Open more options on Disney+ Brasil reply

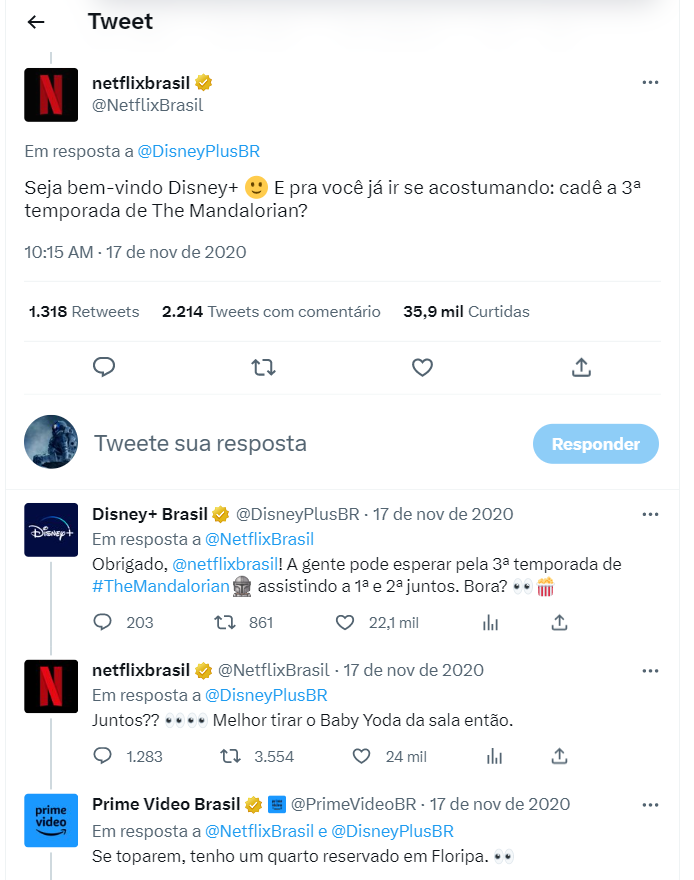[x=650, y=514]
